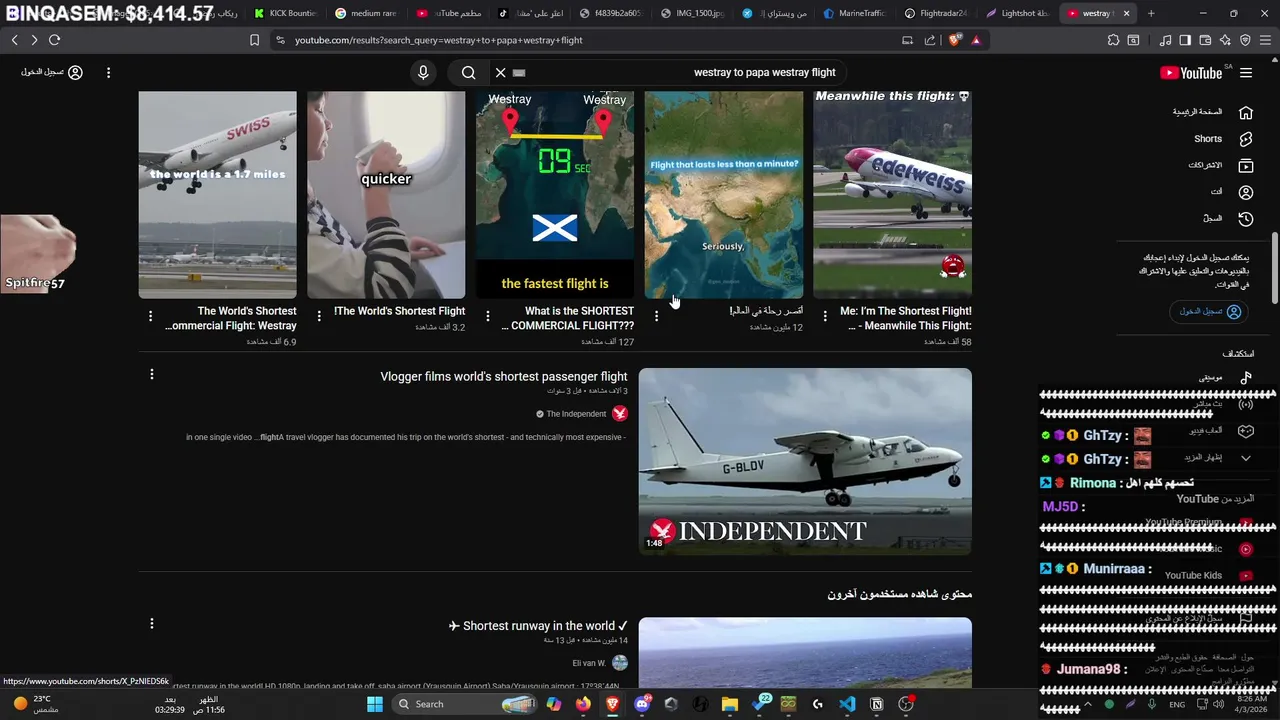Go to the YouTube logo home
Screen dimensions: 1280x720
pos(1191,73)
